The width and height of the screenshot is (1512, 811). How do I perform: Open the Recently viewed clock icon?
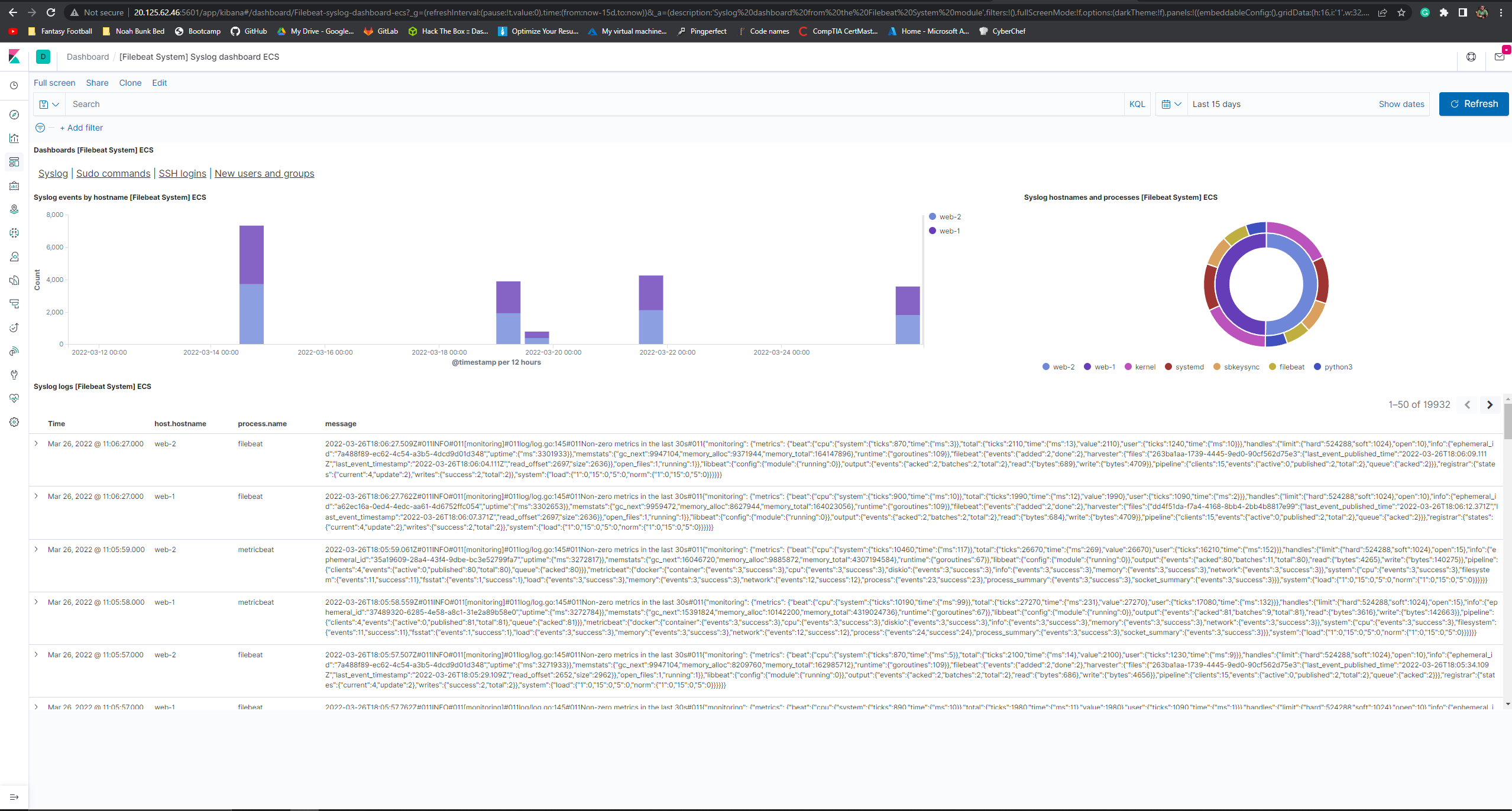14,86
